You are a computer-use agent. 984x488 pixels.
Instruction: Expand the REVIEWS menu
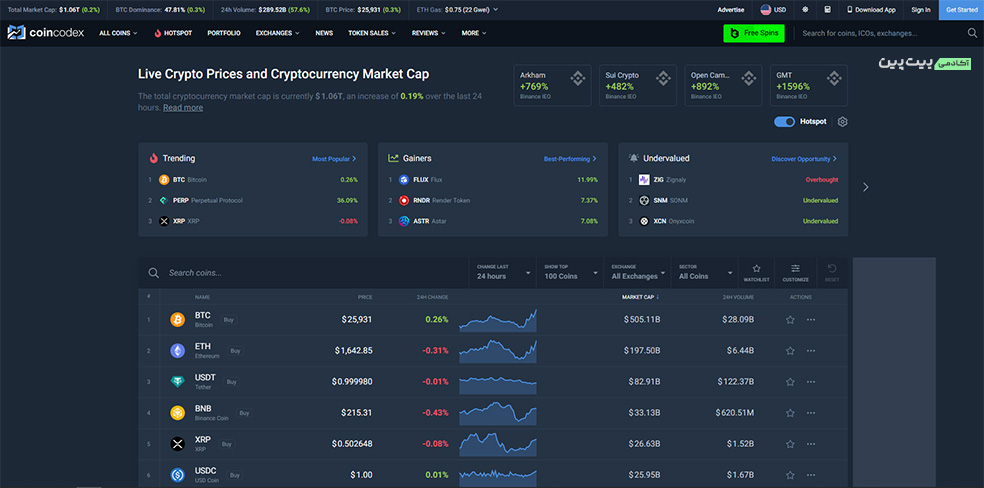[x=429, y=33]
